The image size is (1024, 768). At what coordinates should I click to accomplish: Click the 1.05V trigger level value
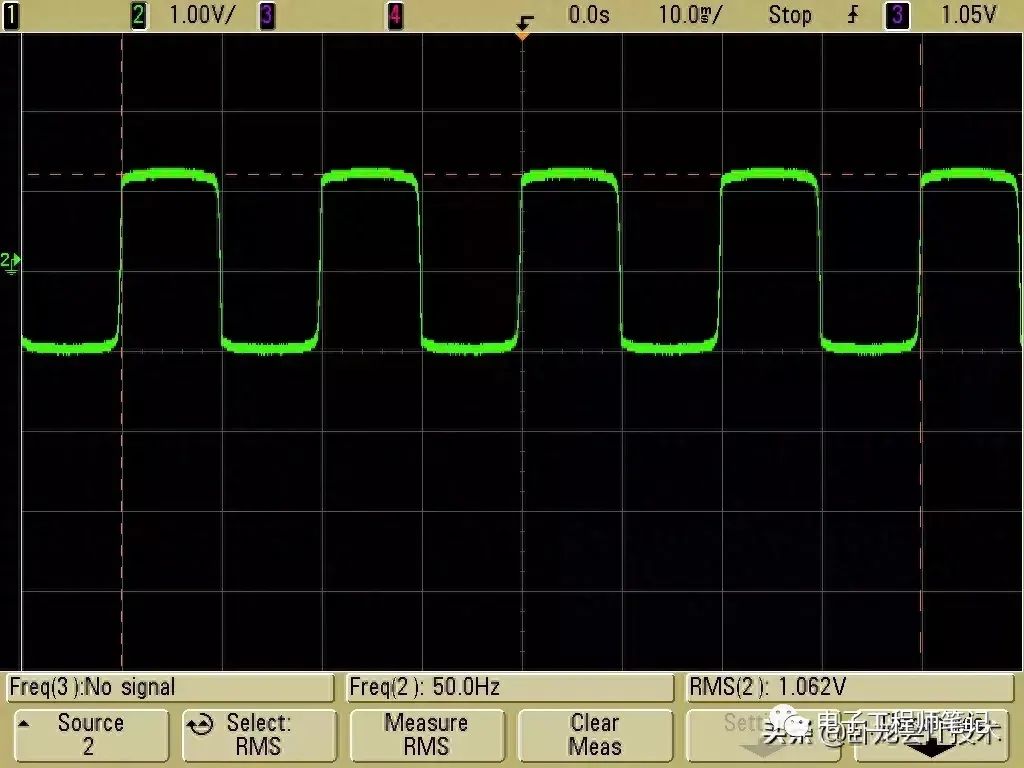[968, 15]
